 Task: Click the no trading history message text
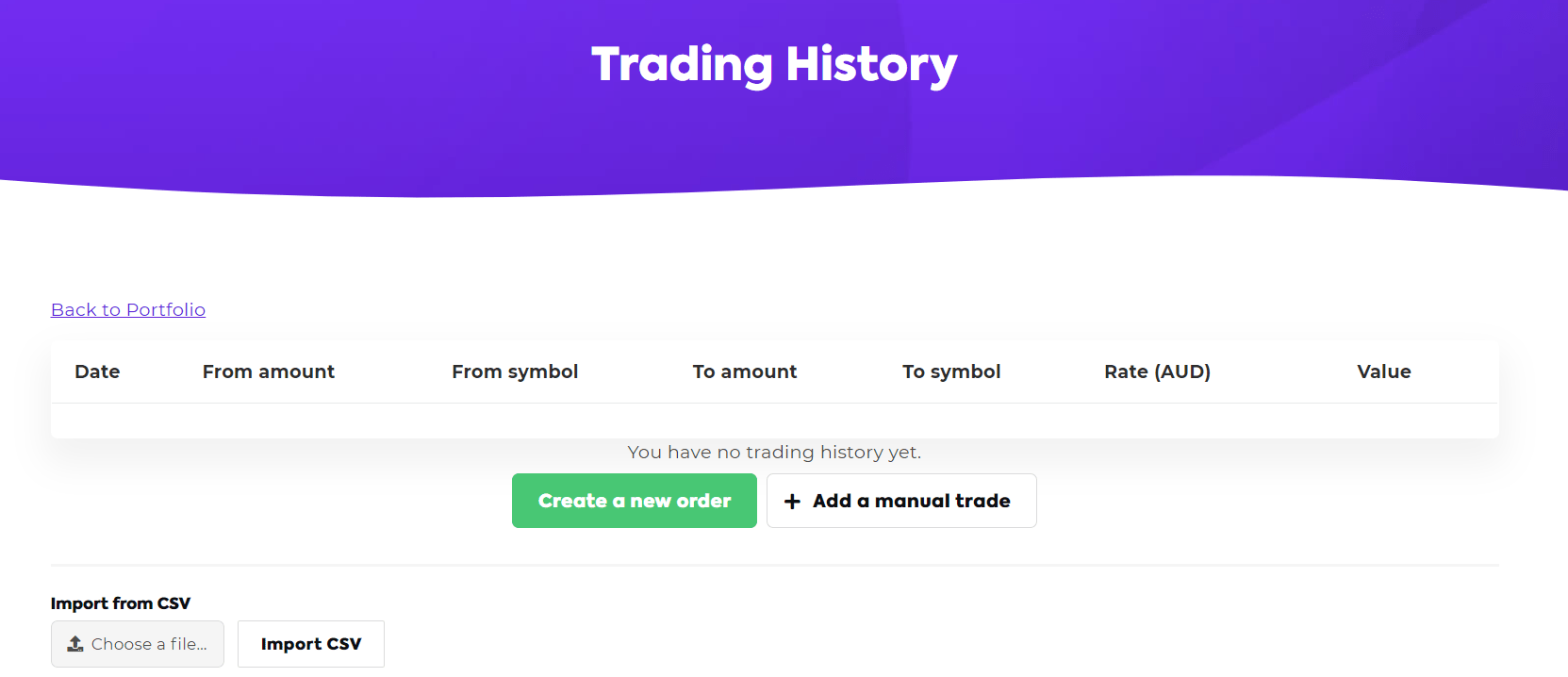[x=773, y=452]
